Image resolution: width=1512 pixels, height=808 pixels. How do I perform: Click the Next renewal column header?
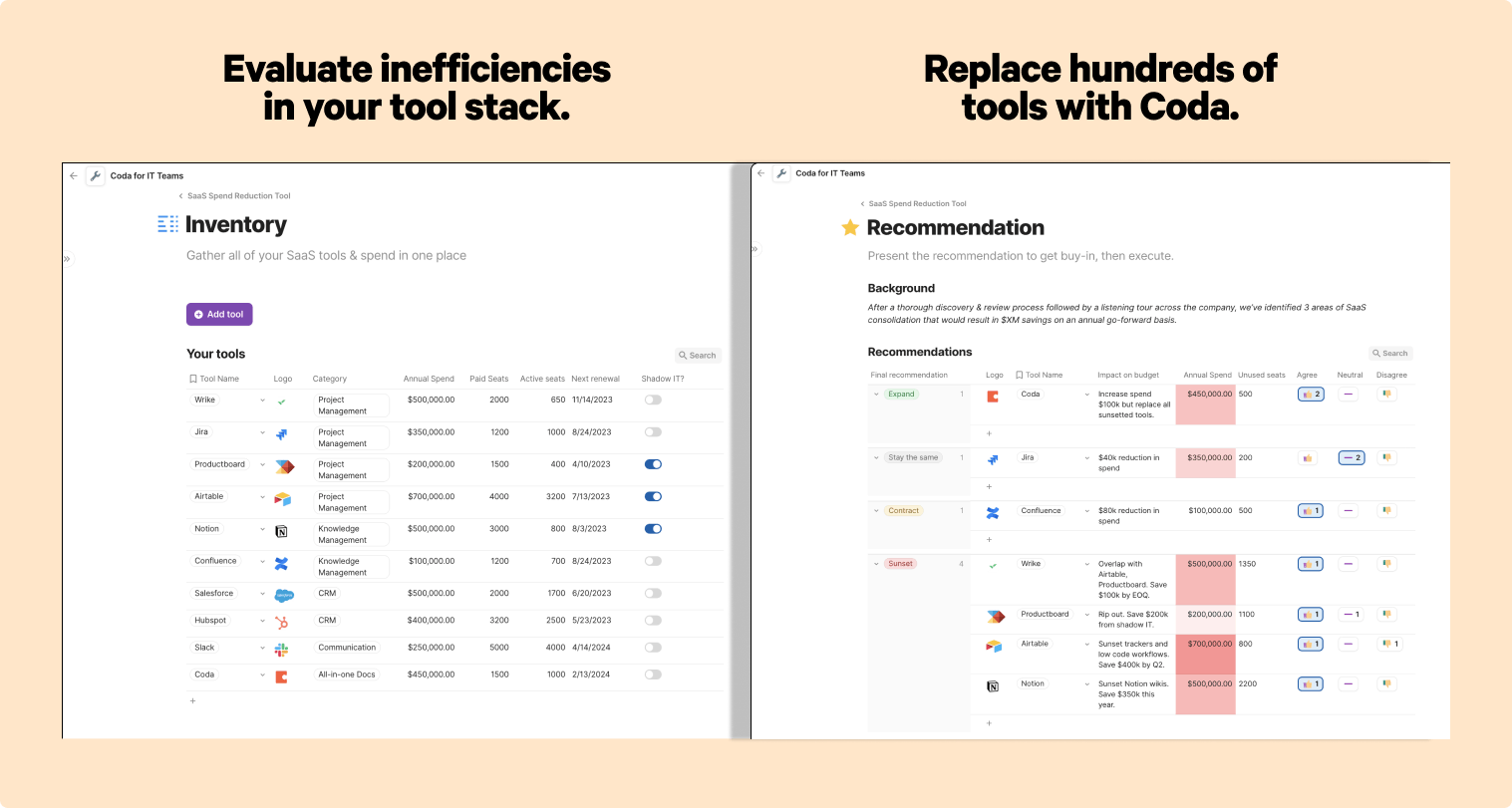coord(595,379)
